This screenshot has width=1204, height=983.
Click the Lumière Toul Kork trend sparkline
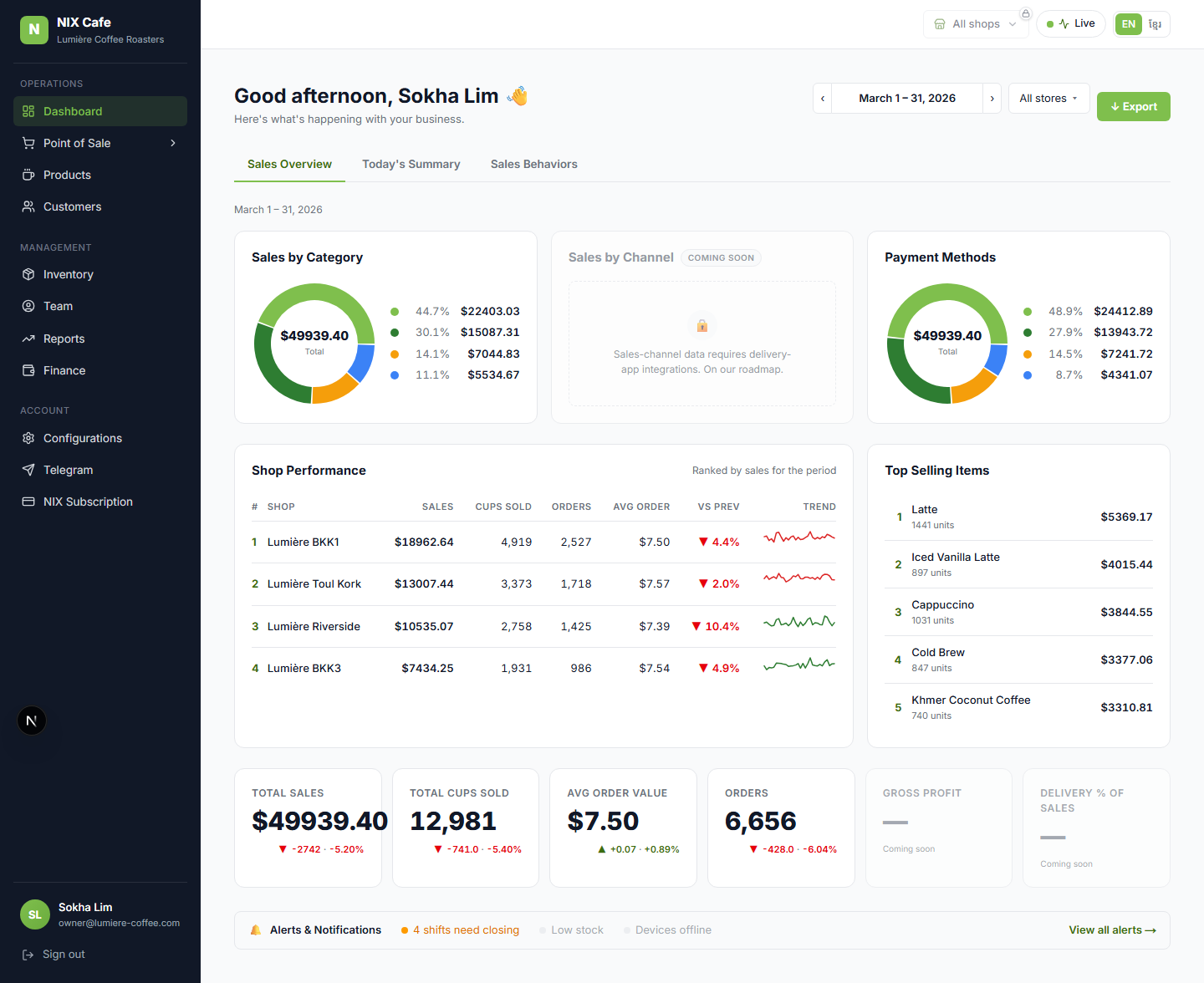click(x=799, y=578)
